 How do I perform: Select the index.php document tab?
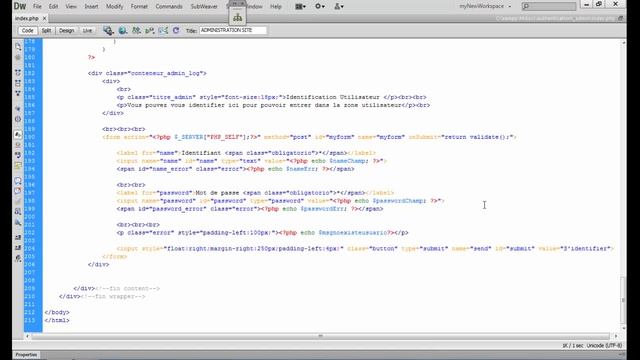tap(27, 18)
